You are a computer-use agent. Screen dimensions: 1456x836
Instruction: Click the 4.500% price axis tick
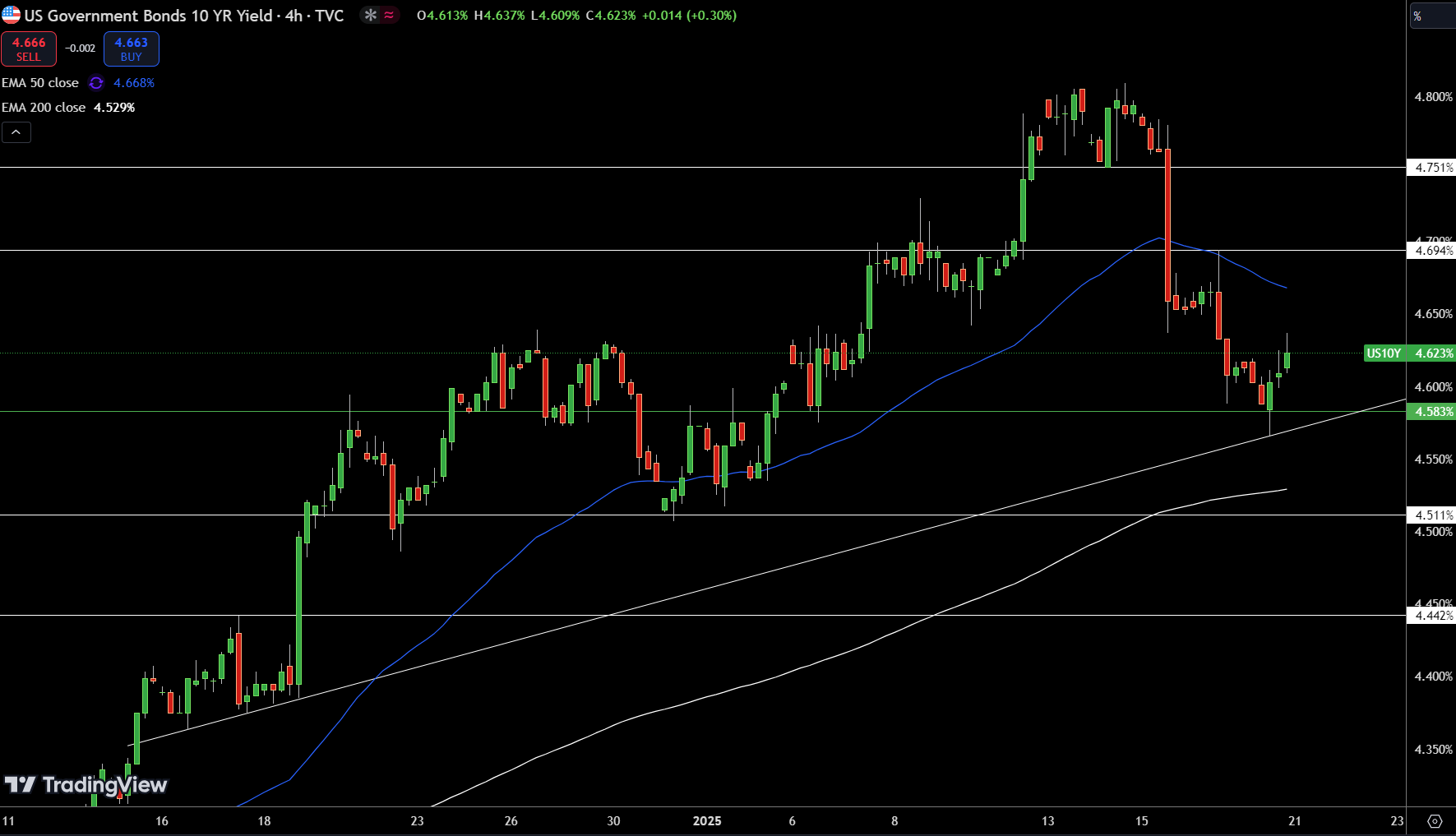point(1433,532)
